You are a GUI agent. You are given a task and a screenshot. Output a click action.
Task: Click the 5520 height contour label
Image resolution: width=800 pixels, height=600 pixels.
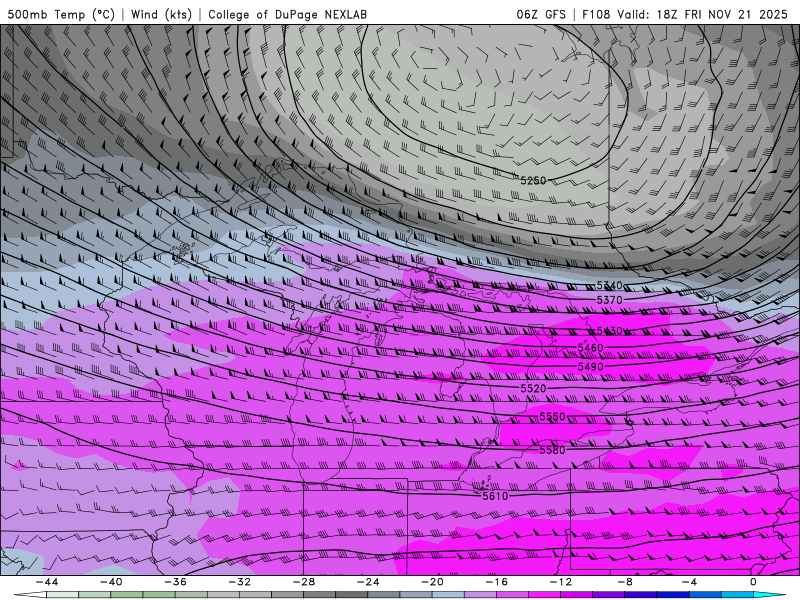click(x=533, y=388)
